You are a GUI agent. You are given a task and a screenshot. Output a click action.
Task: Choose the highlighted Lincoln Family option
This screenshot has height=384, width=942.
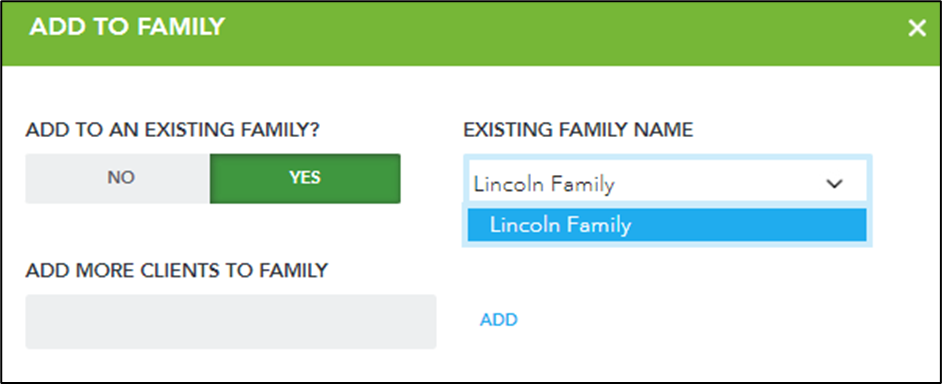(667, 225)
